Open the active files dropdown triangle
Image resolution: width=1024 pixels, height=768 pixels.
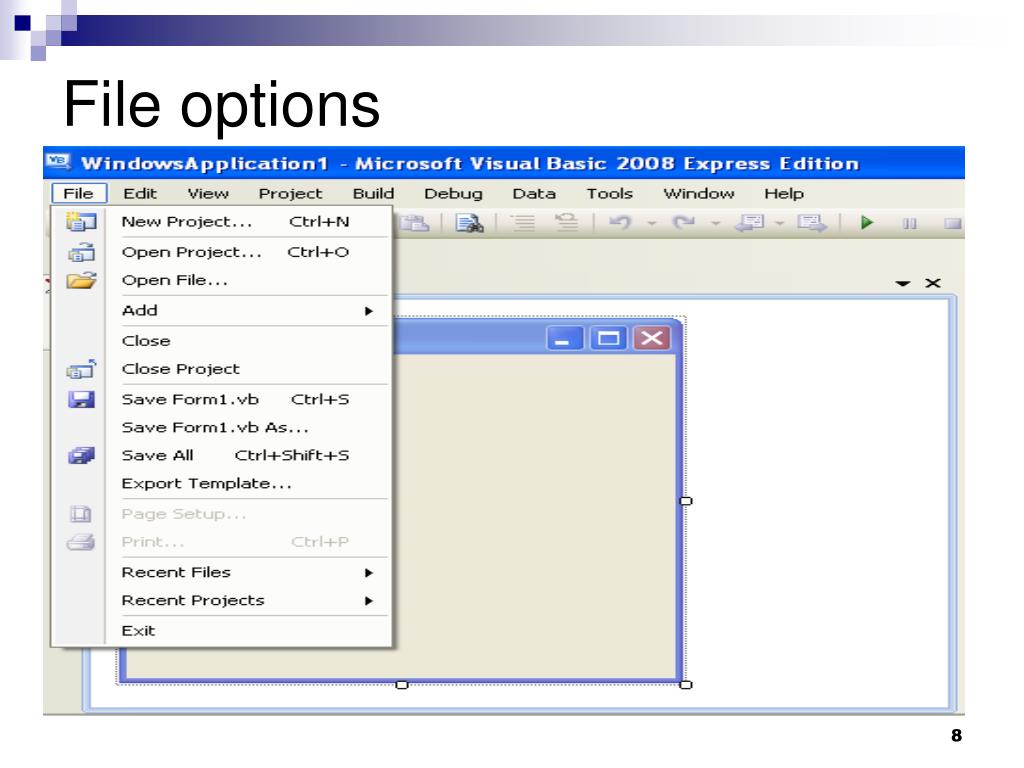[903, 283]
